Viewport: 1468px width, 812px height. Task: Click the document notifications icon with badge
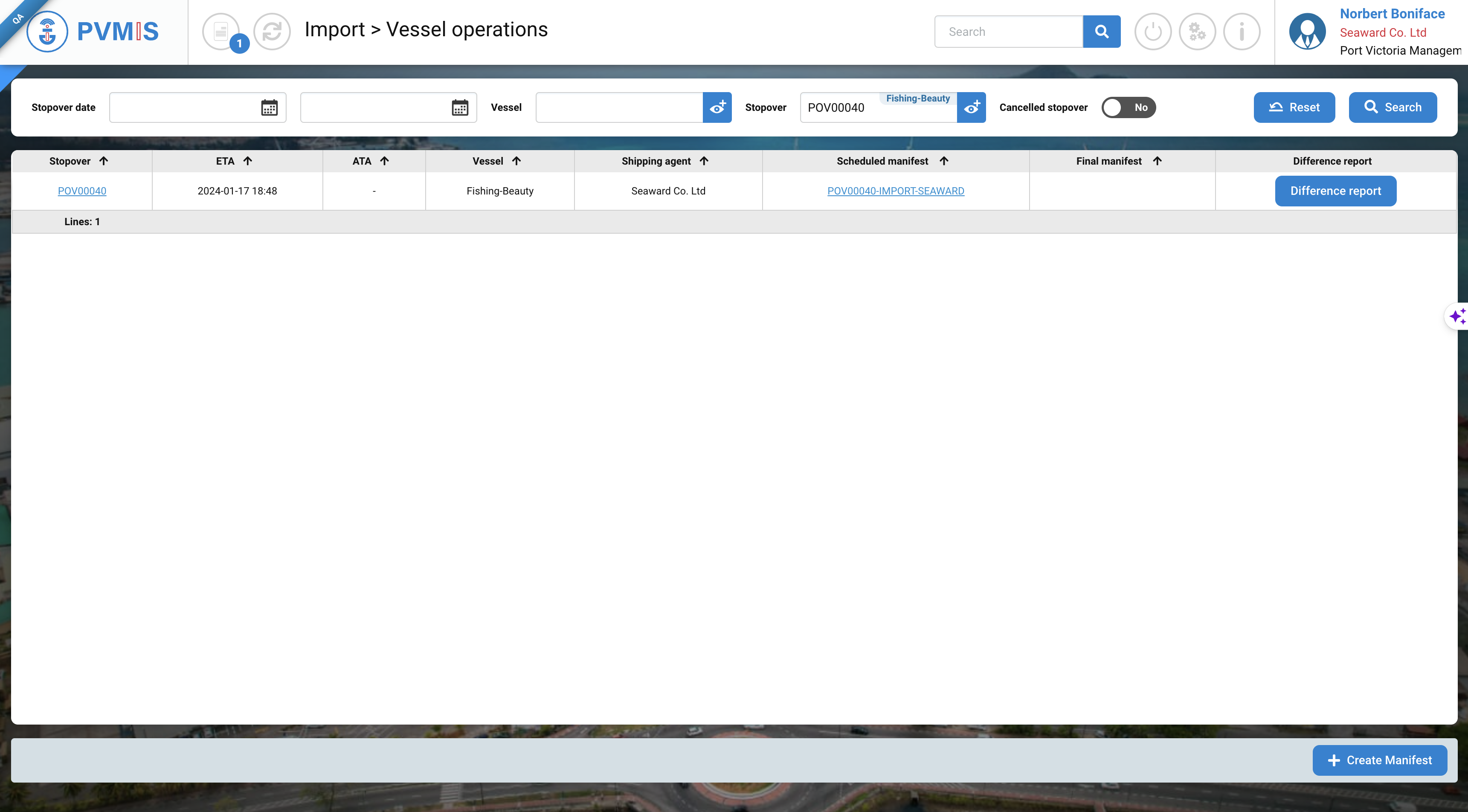(221, 31)
